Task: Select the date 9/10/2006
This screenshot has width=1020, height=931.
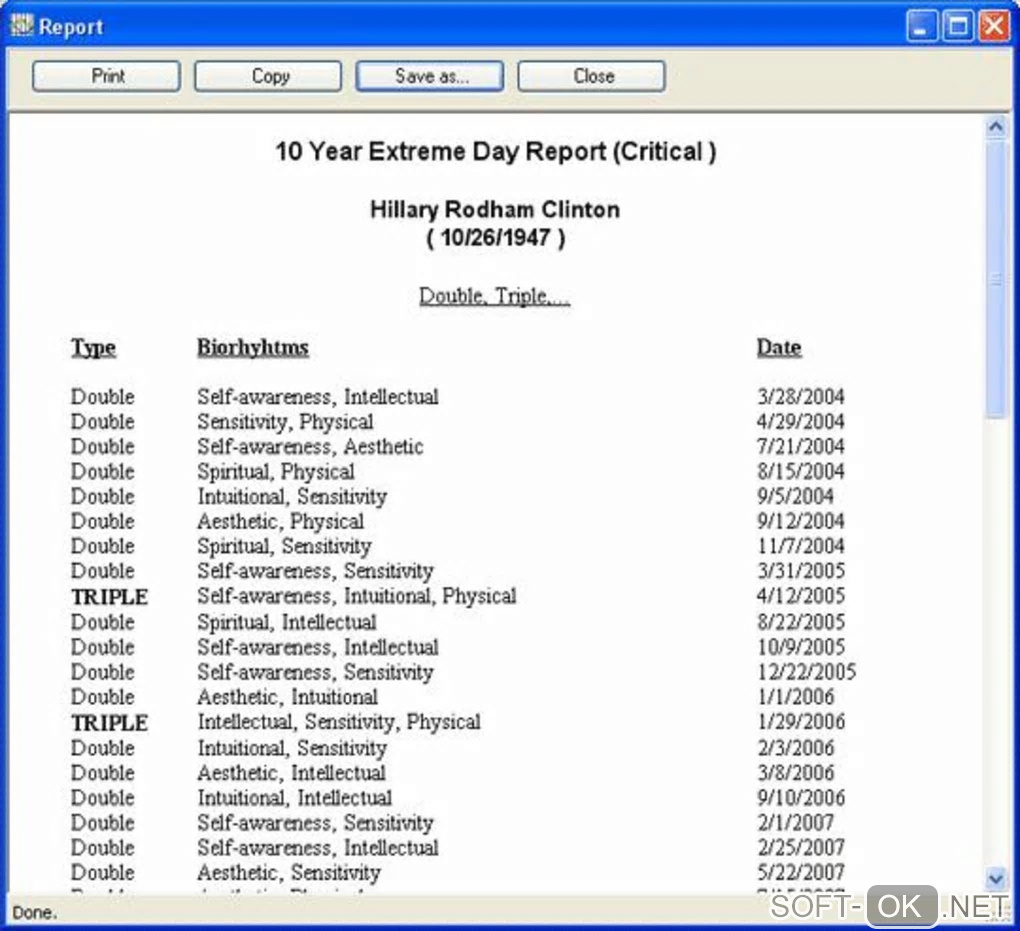Action: [x=801, y=798]
